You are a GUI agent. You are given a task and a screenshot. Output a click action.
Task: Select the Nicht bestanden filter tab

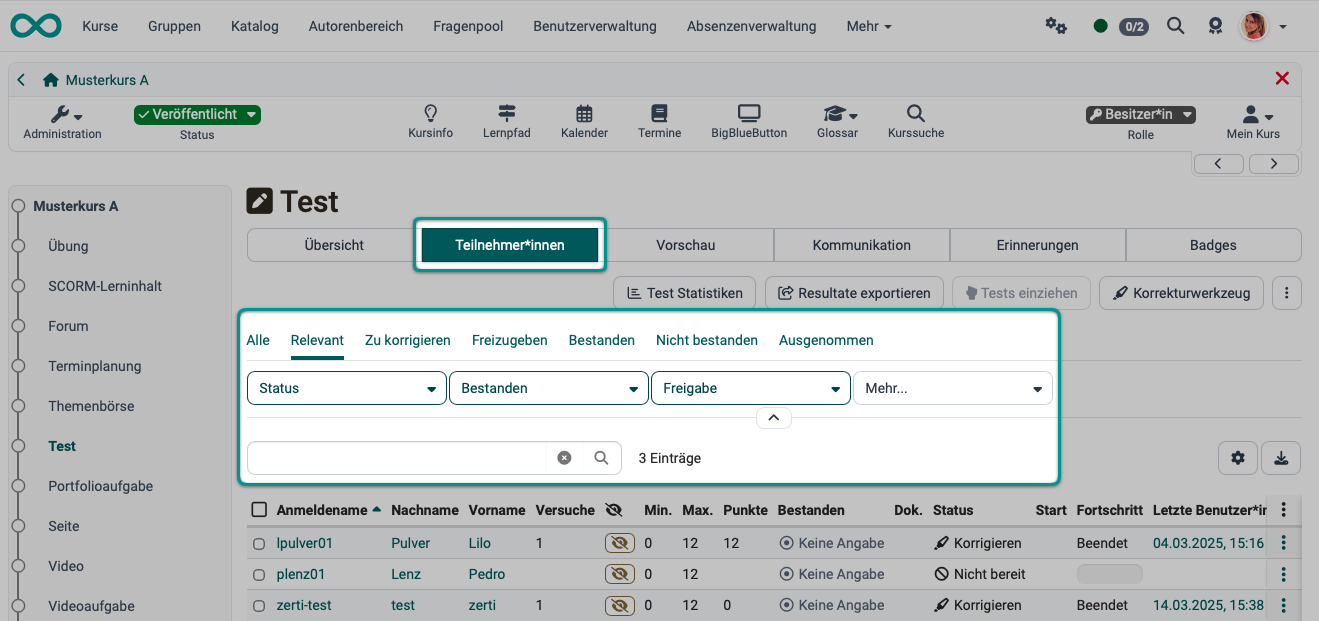coord(707,341)
